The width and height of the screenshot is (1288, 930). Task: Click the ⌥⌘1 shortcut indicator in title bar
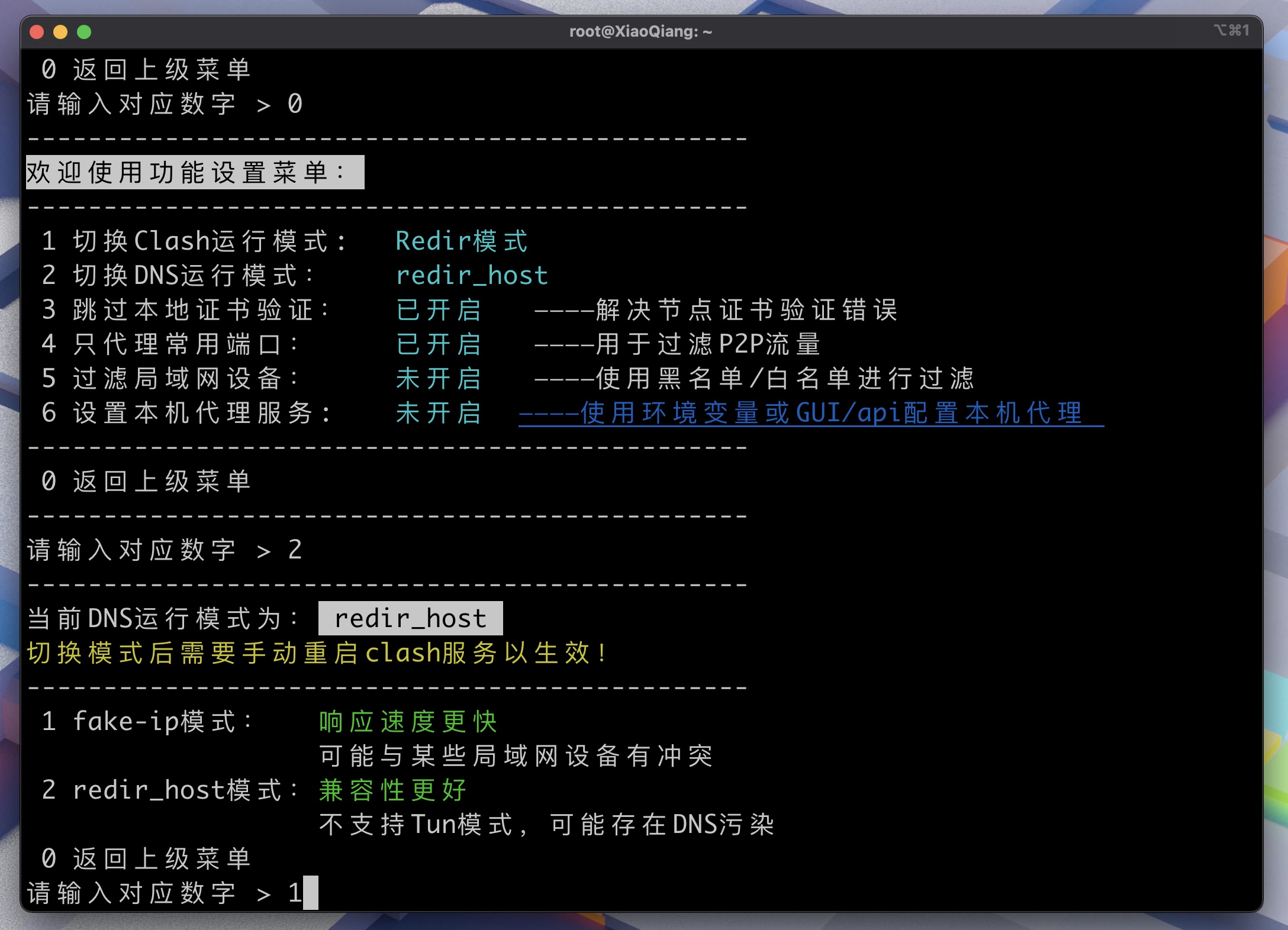(x=1231, y=30)
